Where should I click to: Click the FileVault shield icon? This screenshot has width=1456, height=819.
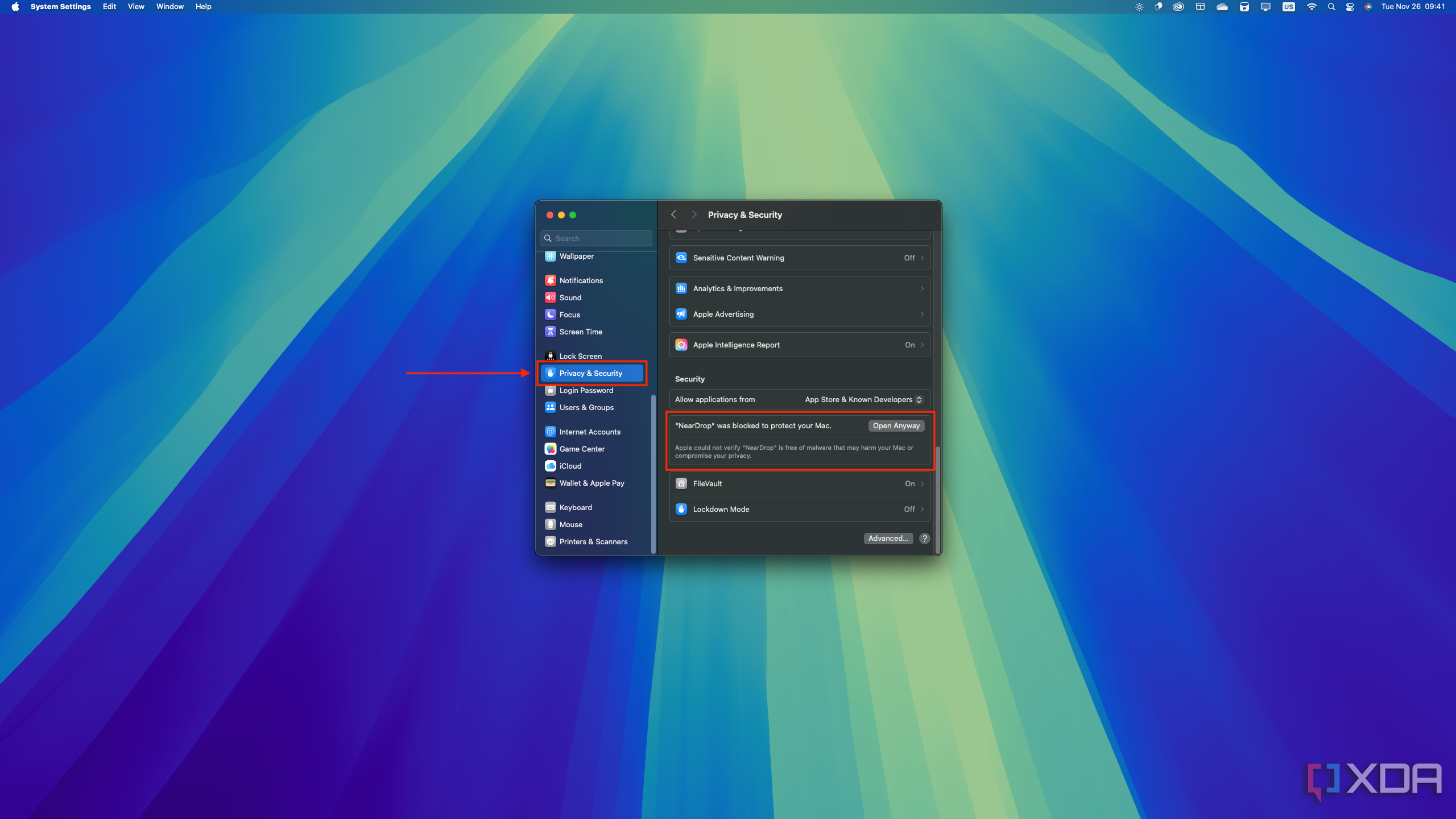(x=681, y=483)
